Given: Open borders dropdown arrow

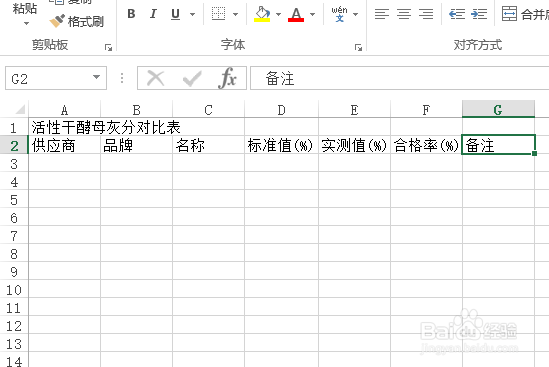Looking at the screenshot, I should click(235, 14).
